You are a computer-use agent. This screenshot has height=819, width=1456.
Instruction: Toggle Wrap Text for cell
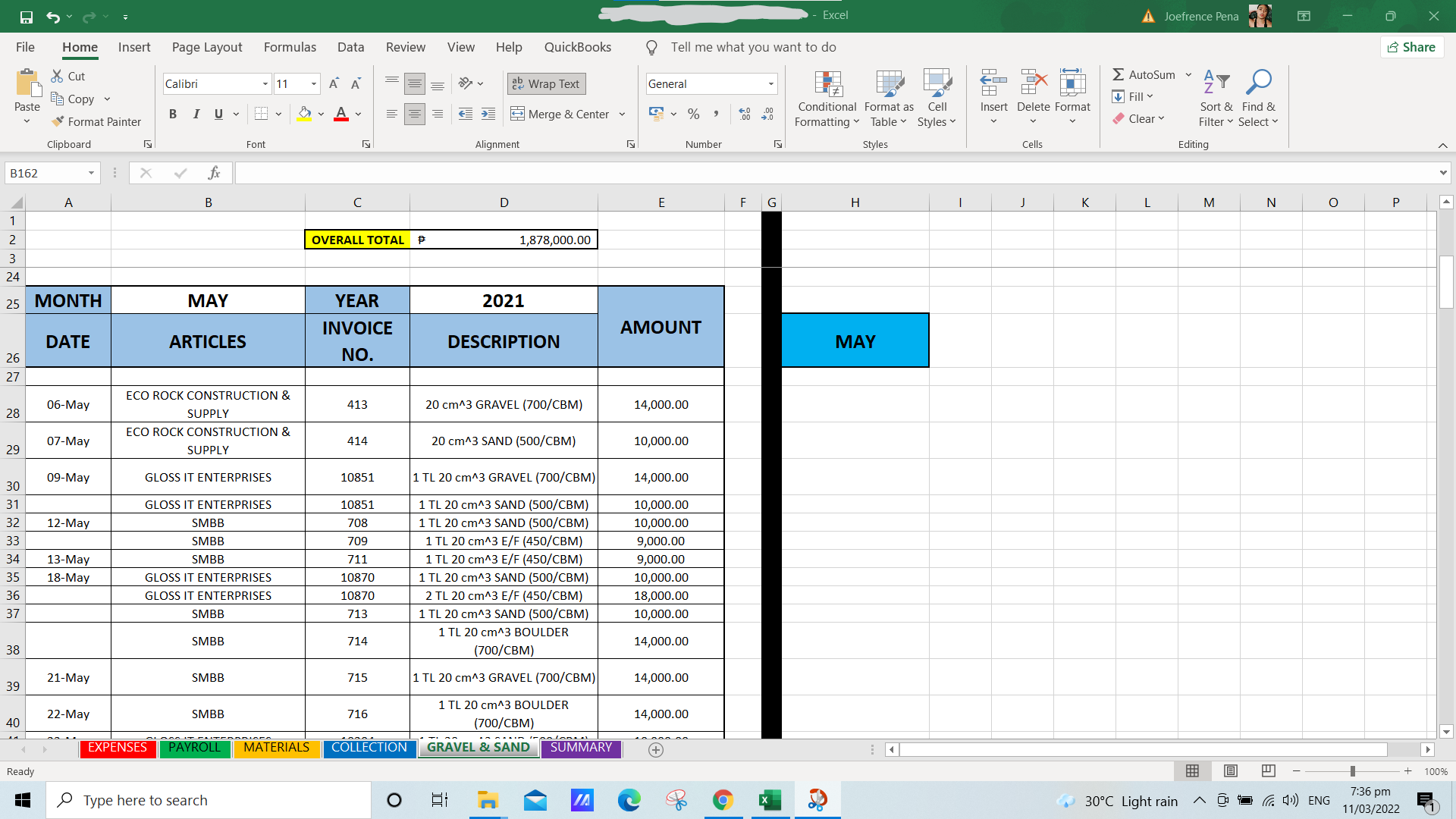click(x=546, y=84)
